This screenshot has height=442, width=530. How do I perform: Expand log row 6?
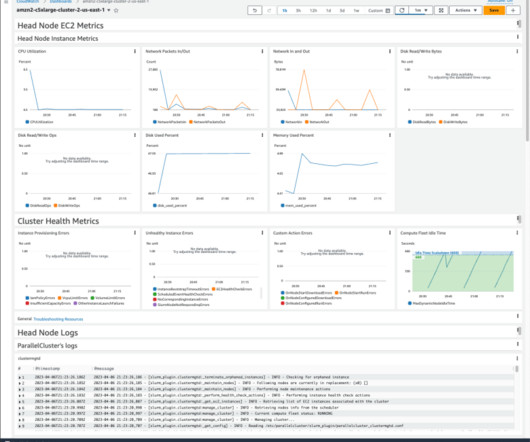20,408
